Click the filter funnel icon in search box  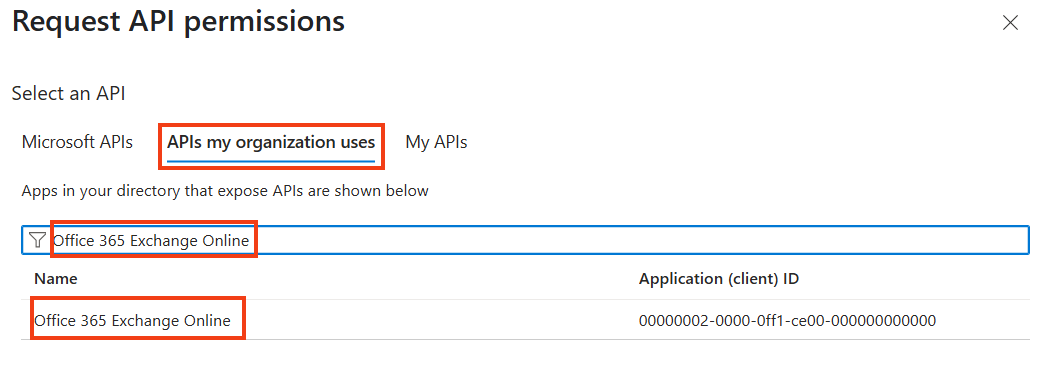[x=37, y=240]
